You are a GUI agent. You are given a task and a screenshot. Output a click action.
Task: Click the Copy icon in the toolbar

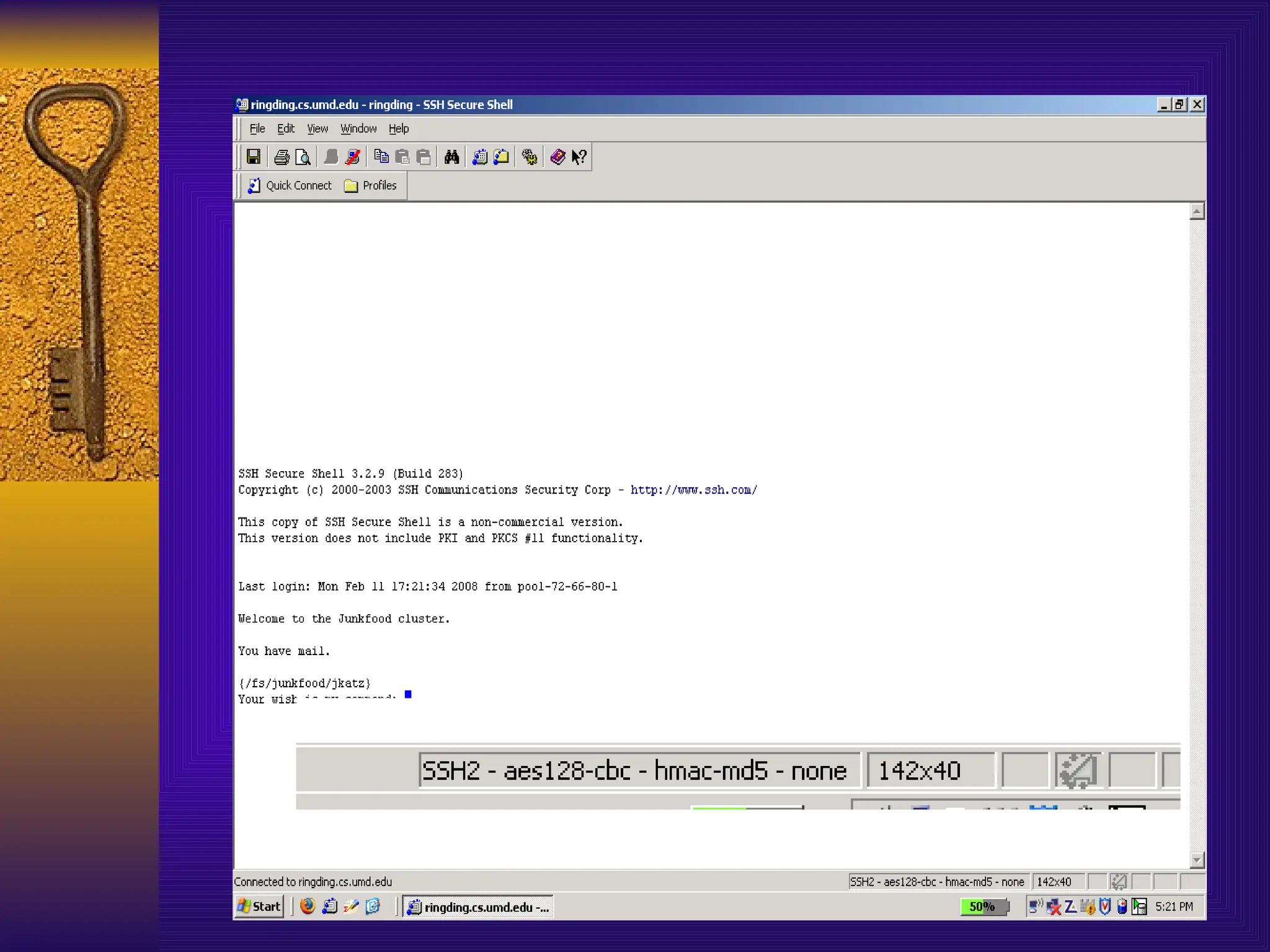tap(381, 157)
